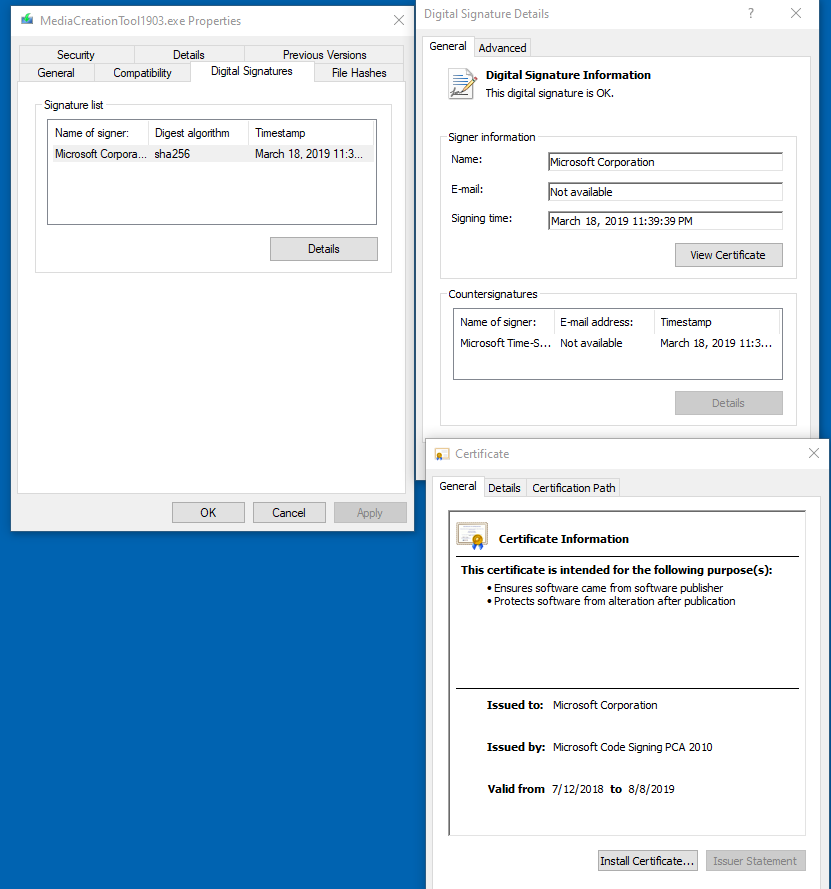Click the valid to date 8/8/2019
The height and width of the screenshot is (889, 831).
tap(651, 789)
